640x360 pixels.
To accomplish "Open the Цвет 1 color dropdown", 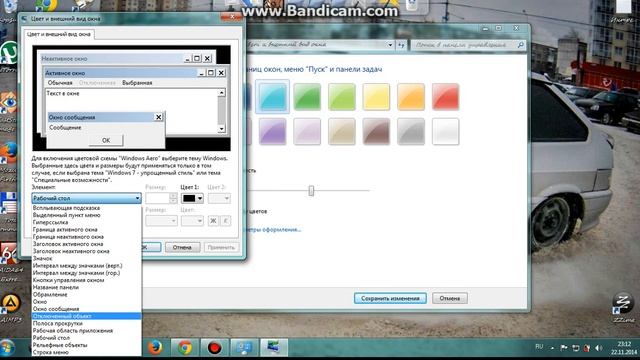I will (192, 198).
